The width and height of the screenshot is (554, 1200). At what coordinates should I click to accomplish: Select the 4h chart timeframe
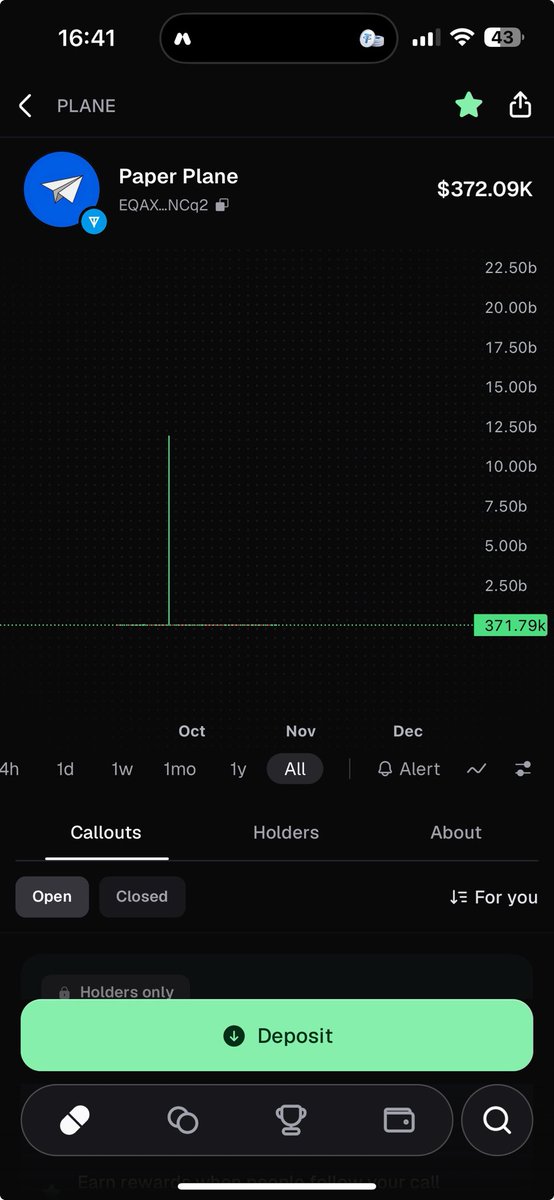tap(9, 769)
